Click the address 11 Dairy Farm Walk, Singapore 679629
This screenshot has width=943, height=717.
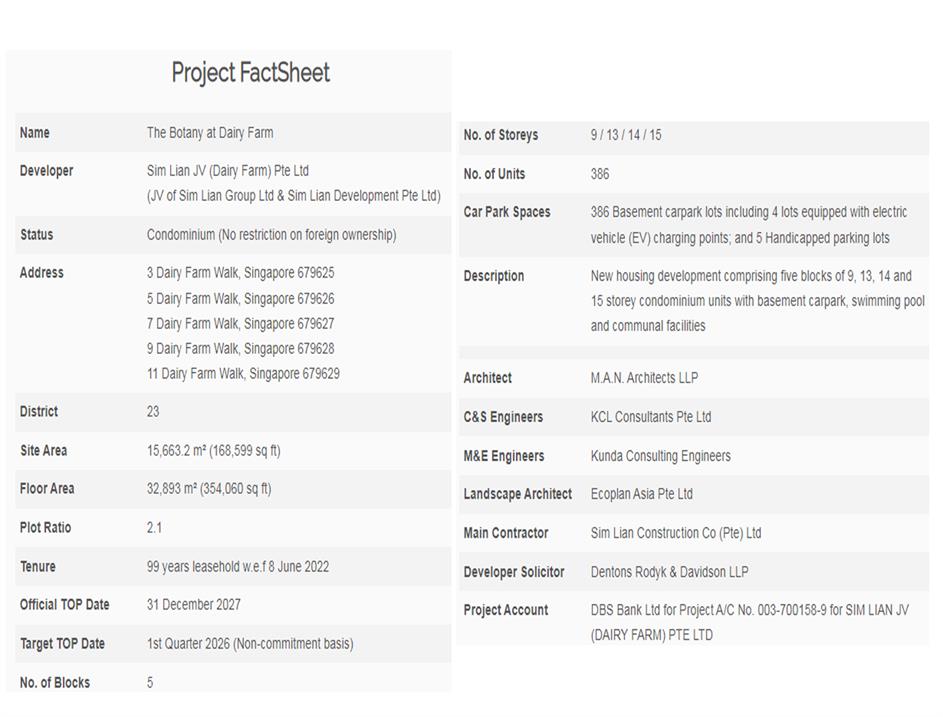(243, 374)
